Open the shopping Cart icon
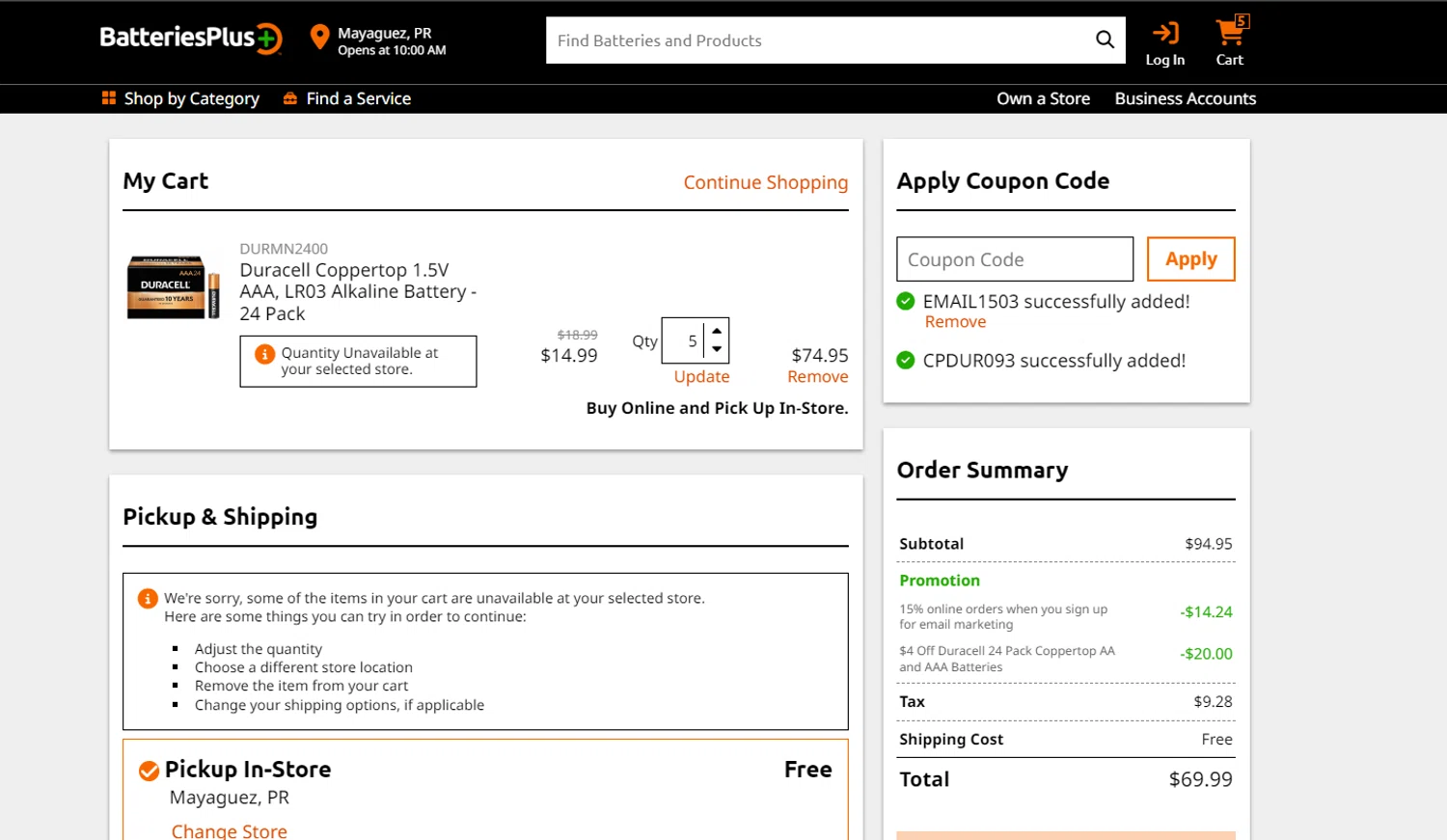 coord(1229,34)
